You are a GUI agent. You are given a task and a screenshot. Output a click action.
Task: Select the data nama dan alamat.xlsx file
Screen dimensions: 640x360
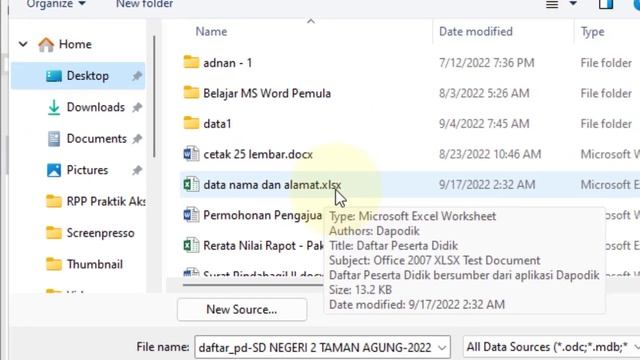point(272,185)
